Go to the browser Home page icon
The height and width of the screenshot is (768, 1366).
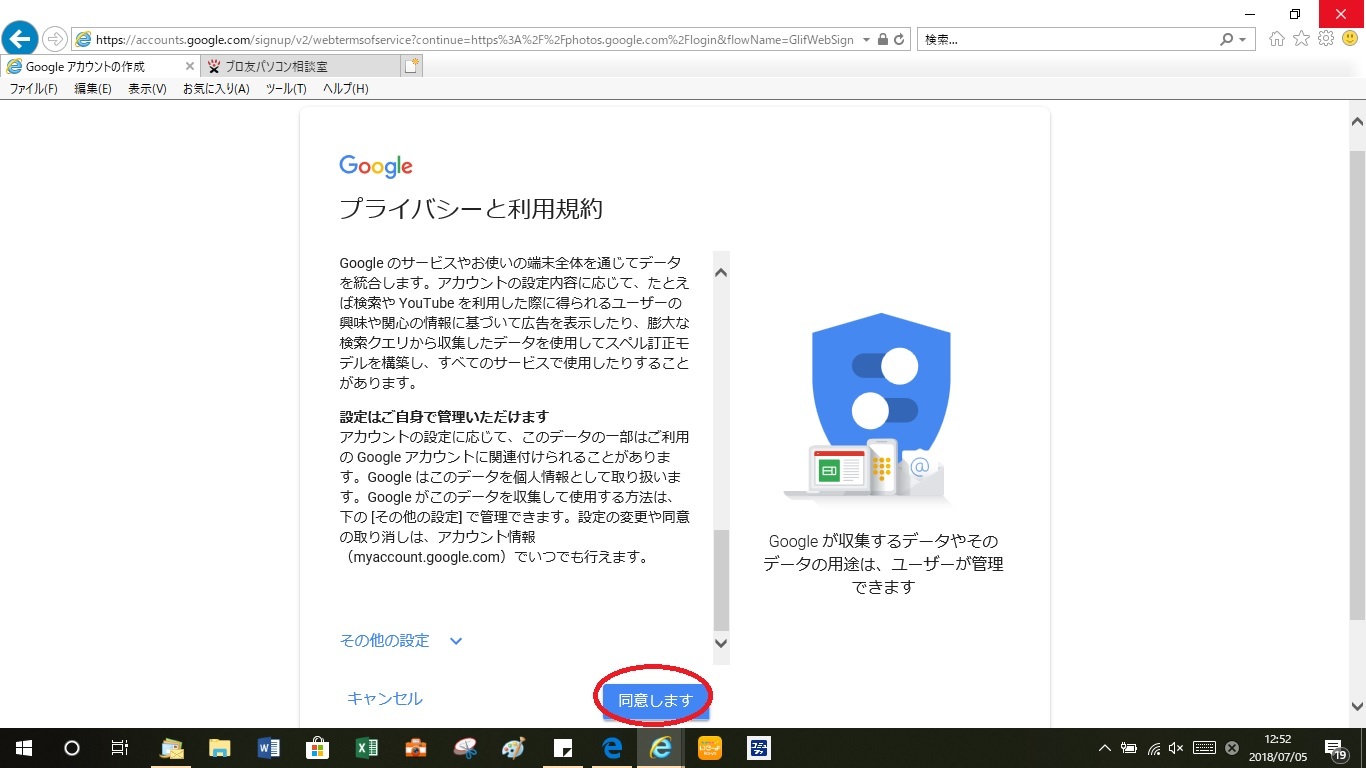[x=1277, y=39]
